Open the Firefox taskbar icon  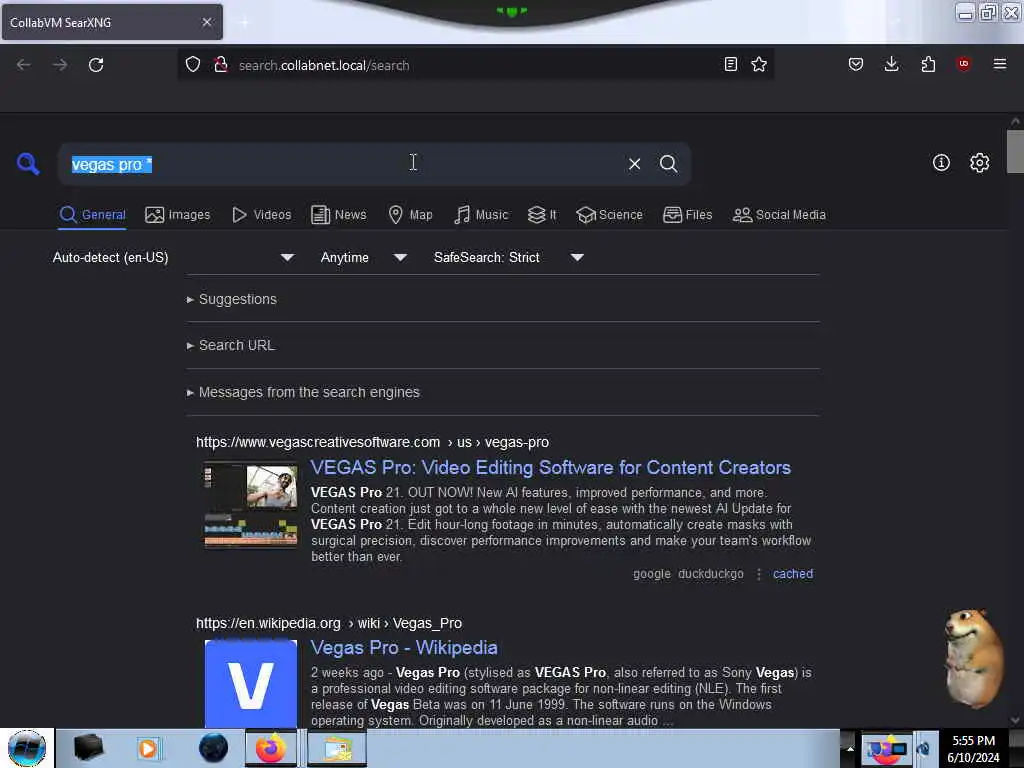[270, 748]
